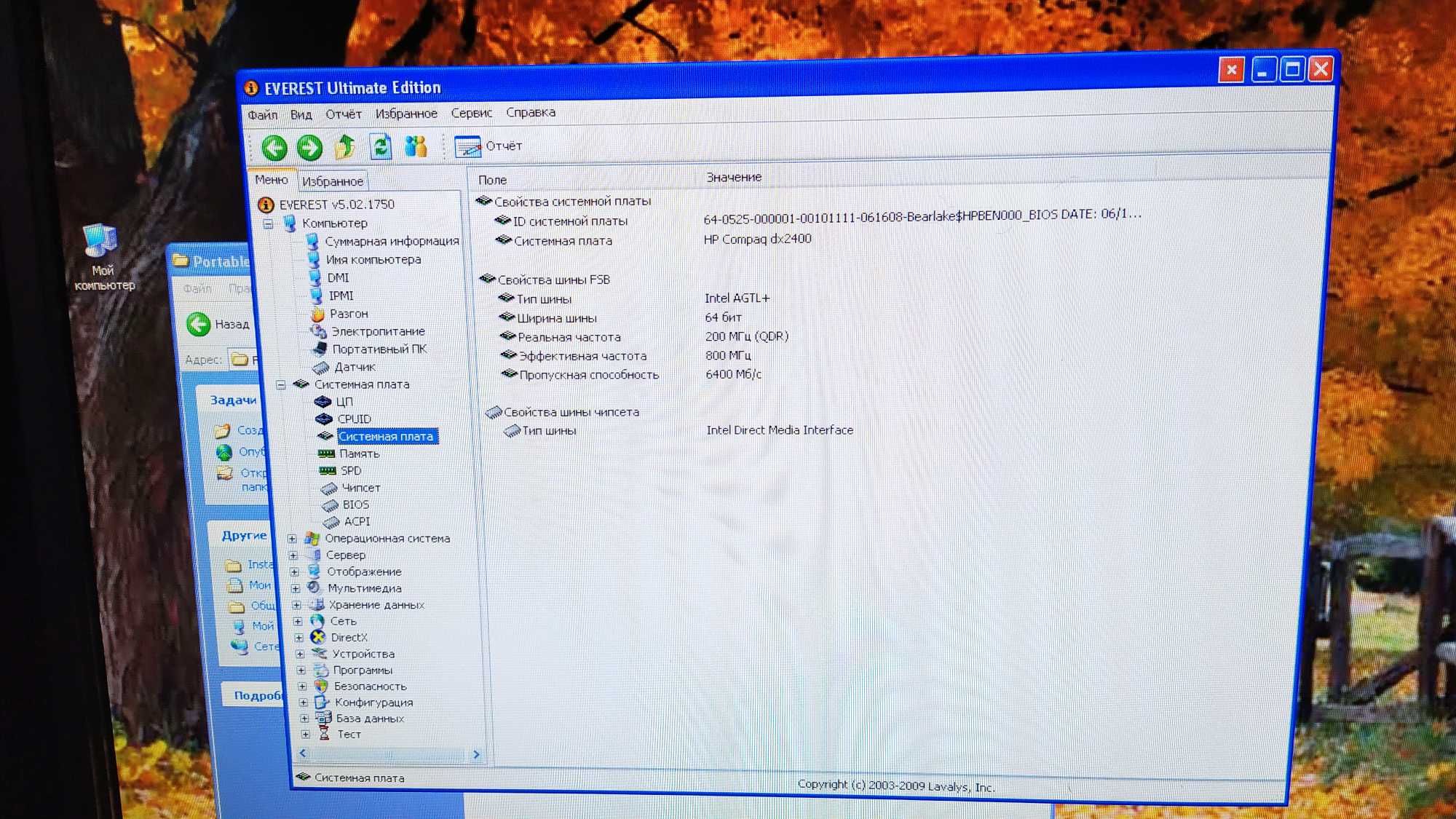The height and width of the screenshot is (819, 1456).
Task: Open the Файл menu
Action: (x=262, y=115)
